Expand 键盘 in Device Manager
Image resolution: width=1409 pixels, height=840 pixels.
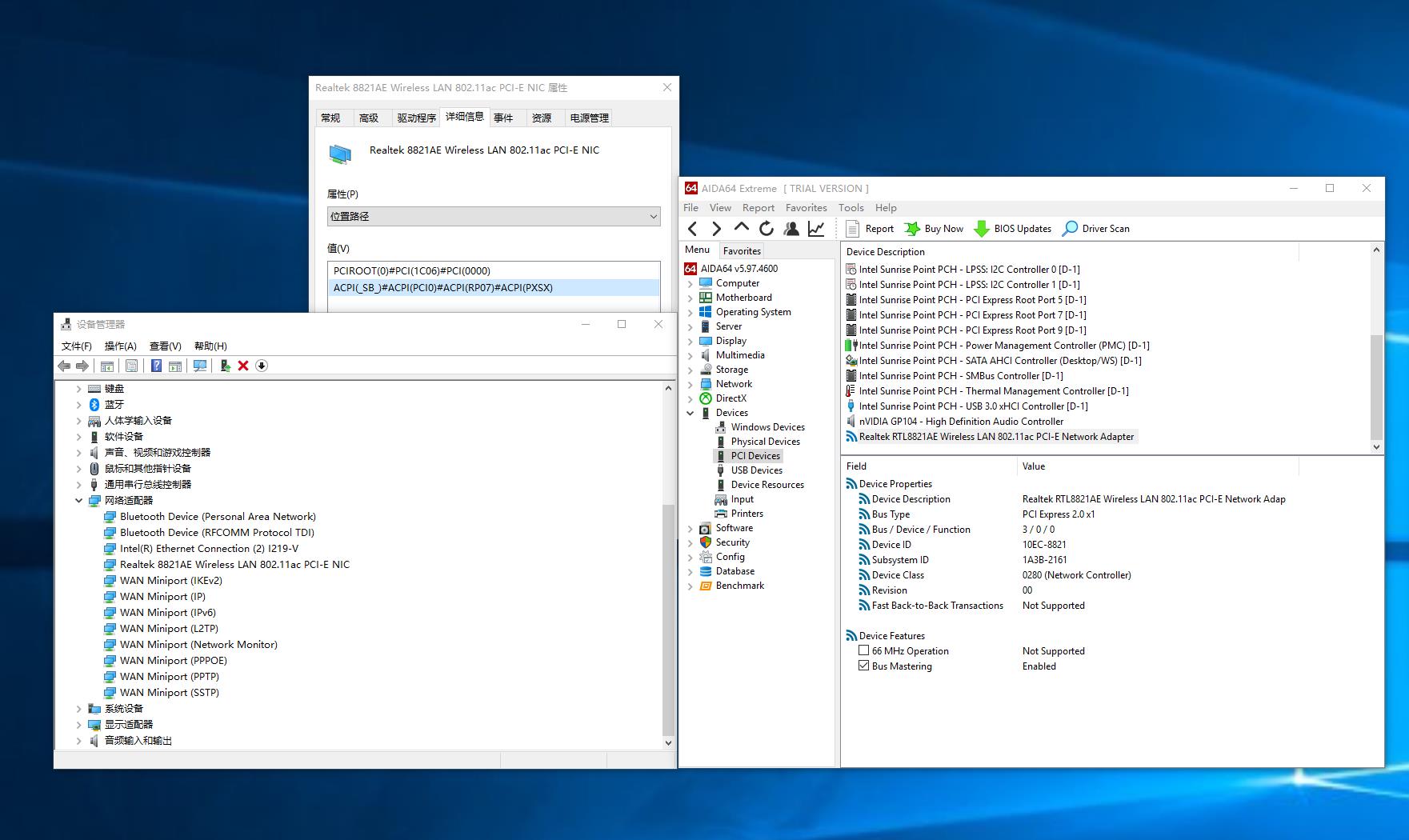point(78,389)
